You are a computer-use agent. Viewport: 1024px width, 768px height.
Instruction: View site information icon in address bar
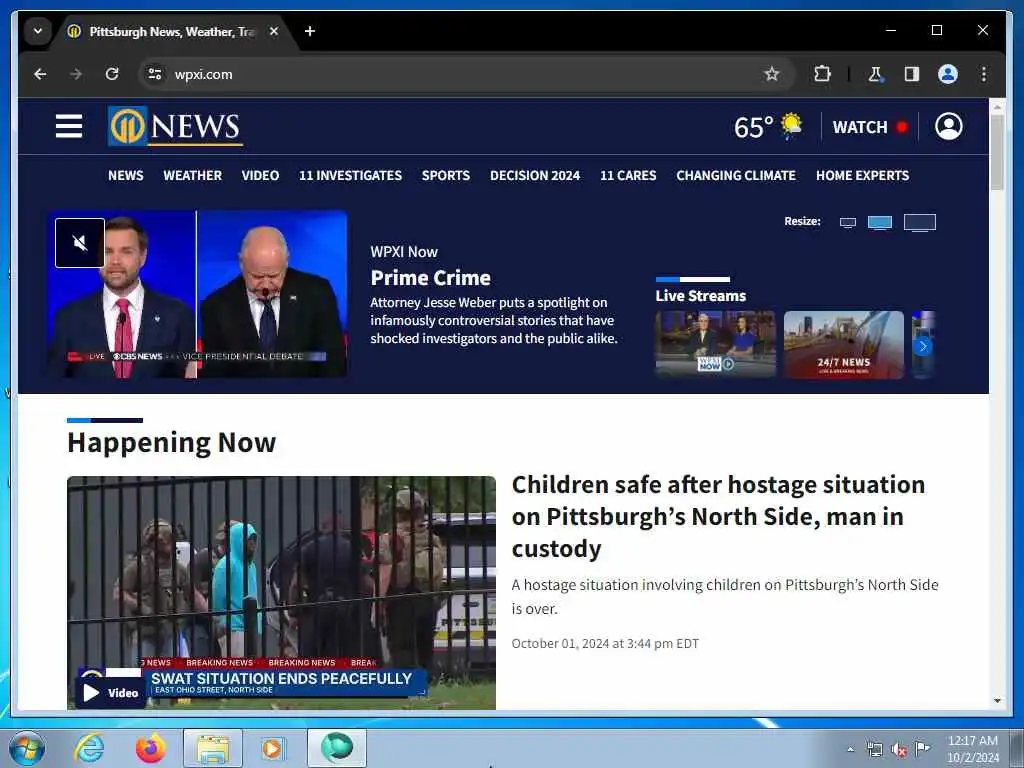point(155,74)
